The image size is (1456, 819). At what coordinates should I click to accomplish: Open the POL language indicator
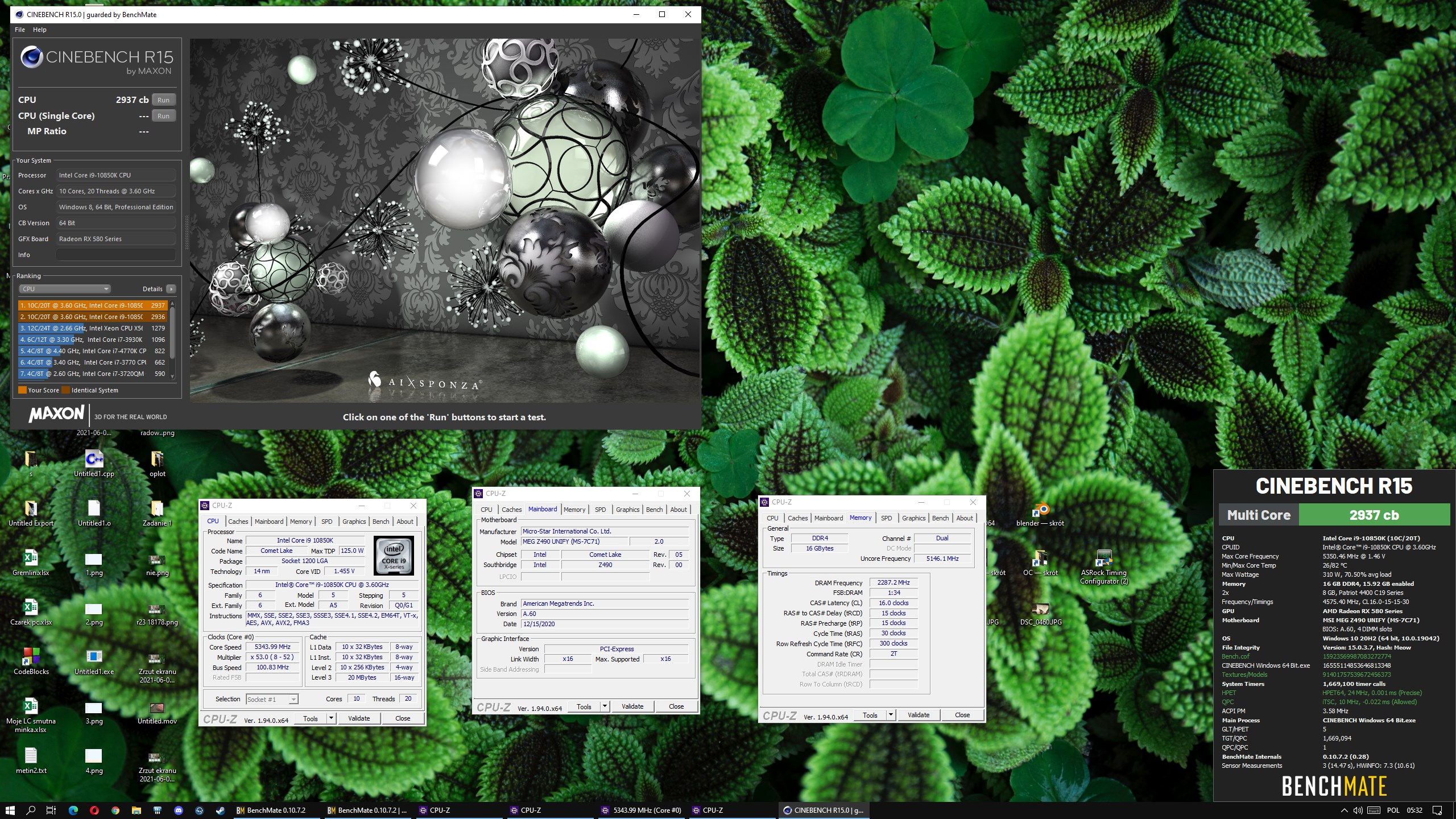click(x=1393, y=810)
